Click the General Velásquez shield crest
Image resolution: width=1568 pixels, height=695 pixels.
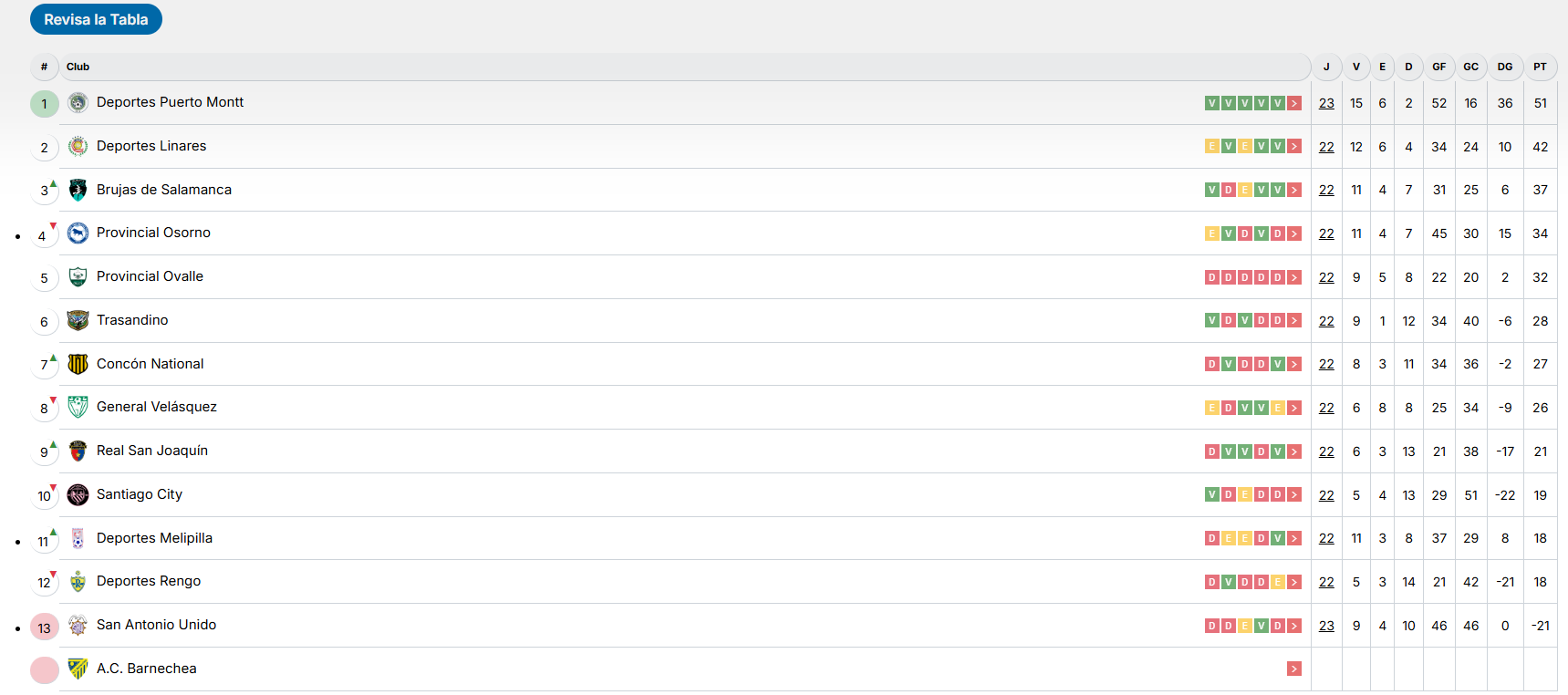pyautogui.click(x=78, y=407)
